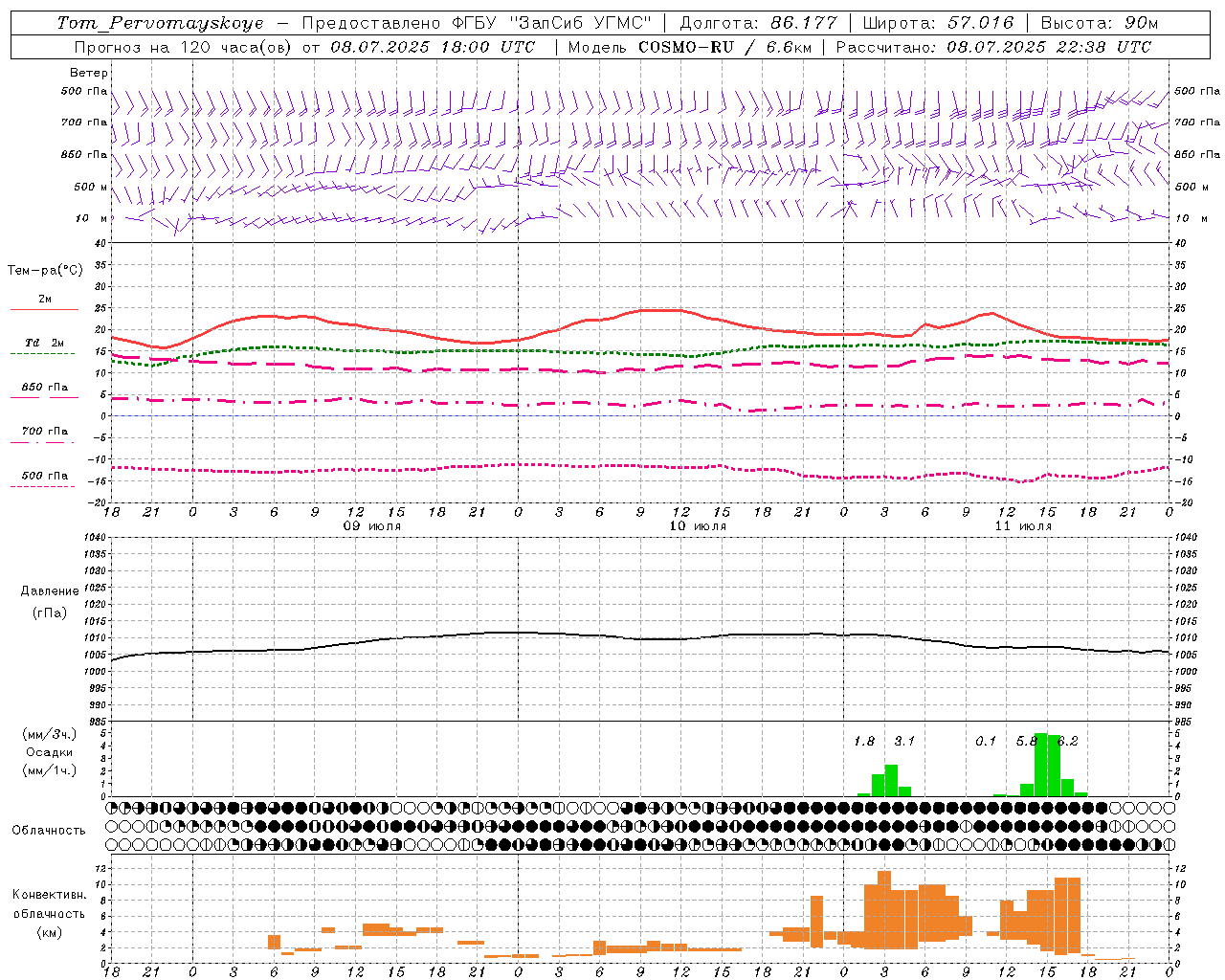
Task: Click the (км) unit under convective cloudiness
Action: click(49, 932)
